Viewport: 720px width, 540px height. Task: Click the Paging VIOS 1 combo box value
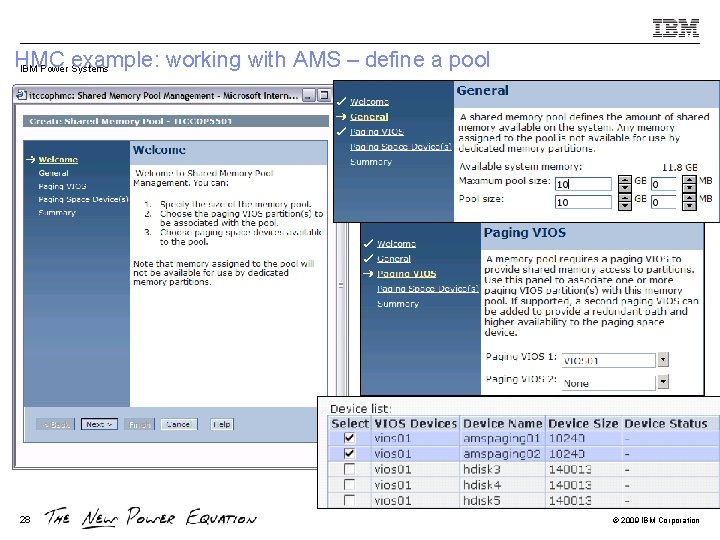click(609, 360)
